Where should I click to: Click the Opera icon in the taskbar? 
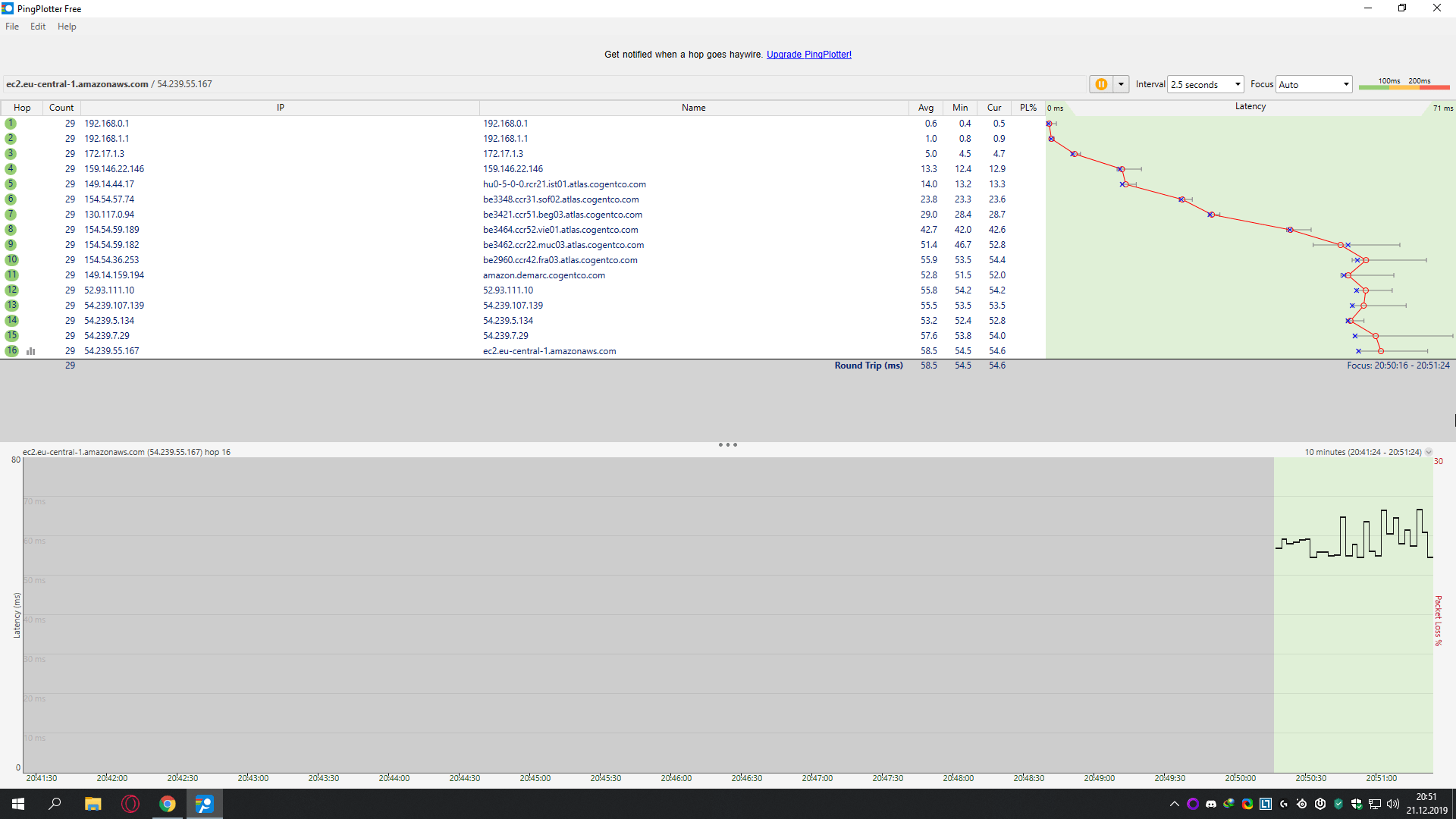pyautogui.click(x=130, y=804)
